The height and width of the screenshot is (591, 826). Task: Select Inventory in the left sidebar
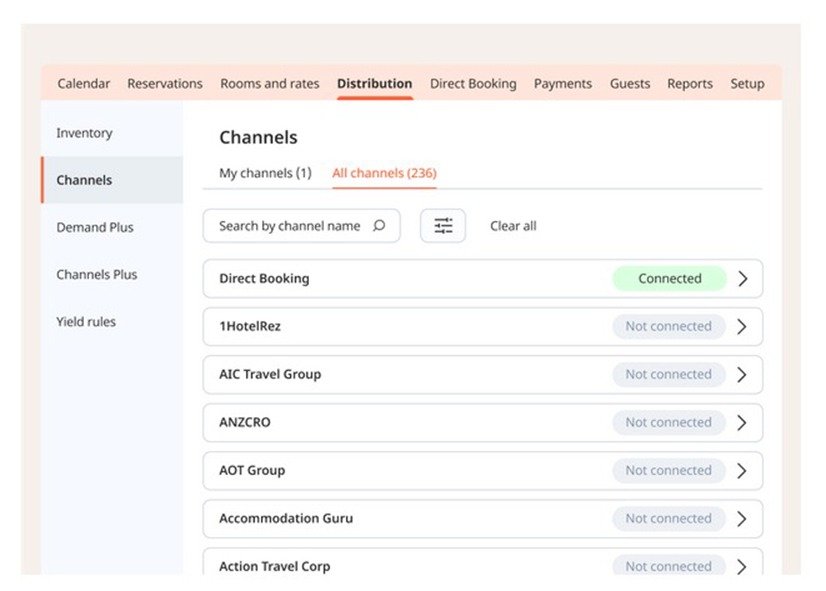pyautogui.click(x=84, y=132)
